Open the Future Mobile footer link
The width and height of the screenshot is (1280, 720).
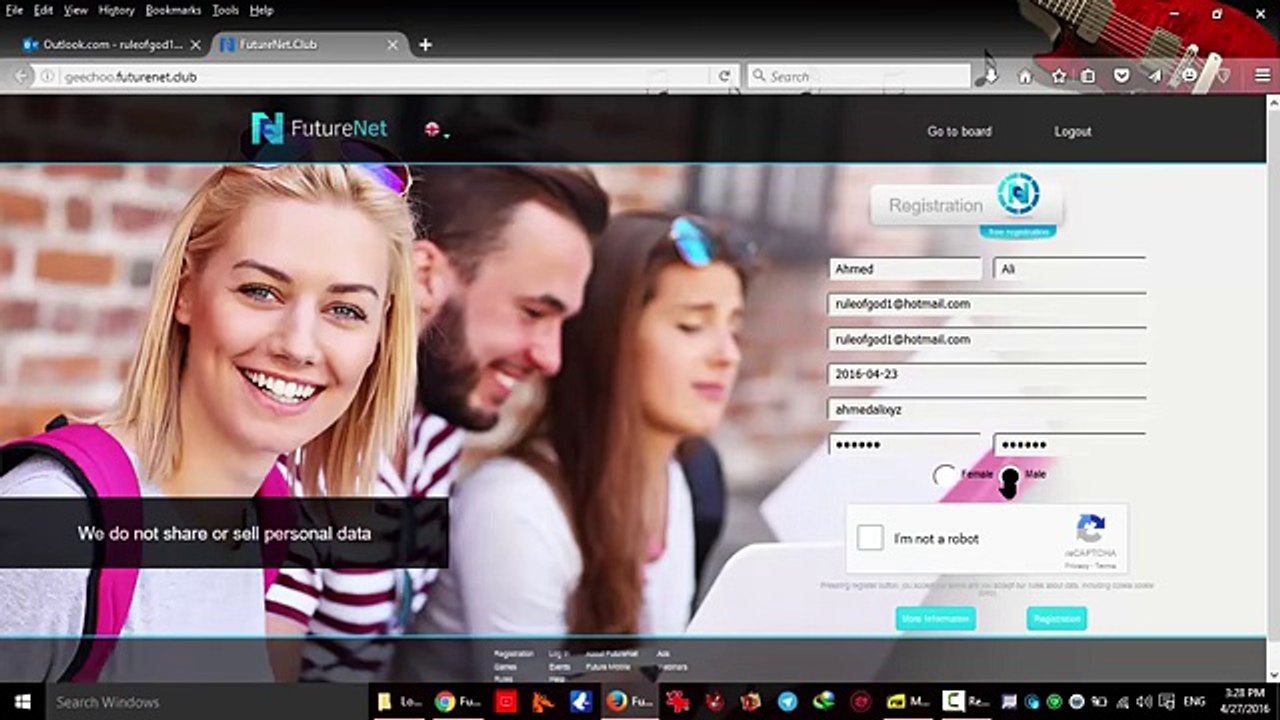(x=608, y=667)
